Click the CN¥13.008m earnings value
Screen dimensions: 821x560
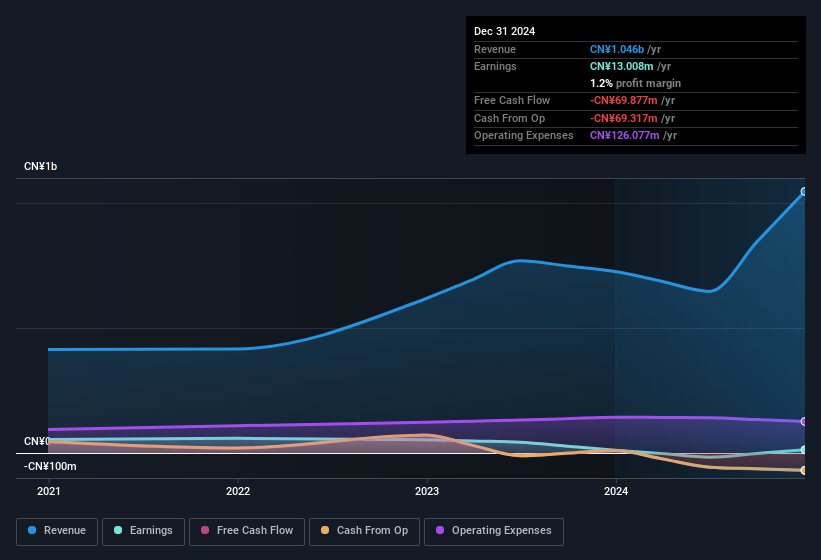pyautogui.click(x=622, y=66)
